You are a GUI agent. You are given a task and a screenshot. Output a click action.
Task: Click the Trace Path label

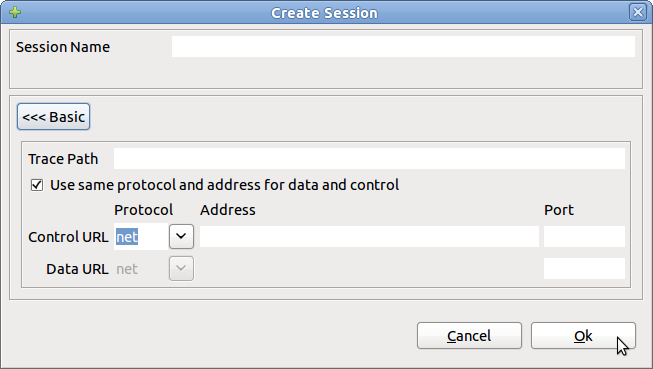coord(63,159)
